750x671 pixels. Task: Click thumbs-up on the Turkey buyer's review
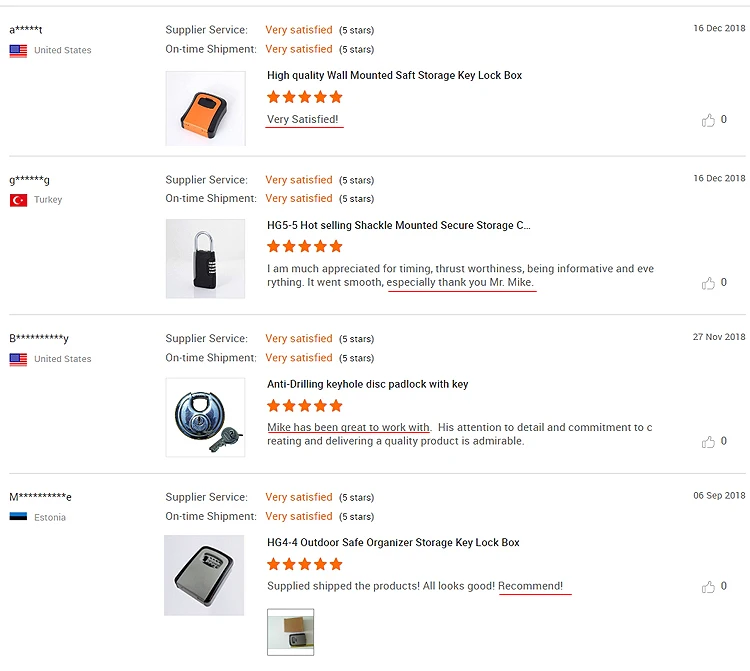click(x=709, y=283)
